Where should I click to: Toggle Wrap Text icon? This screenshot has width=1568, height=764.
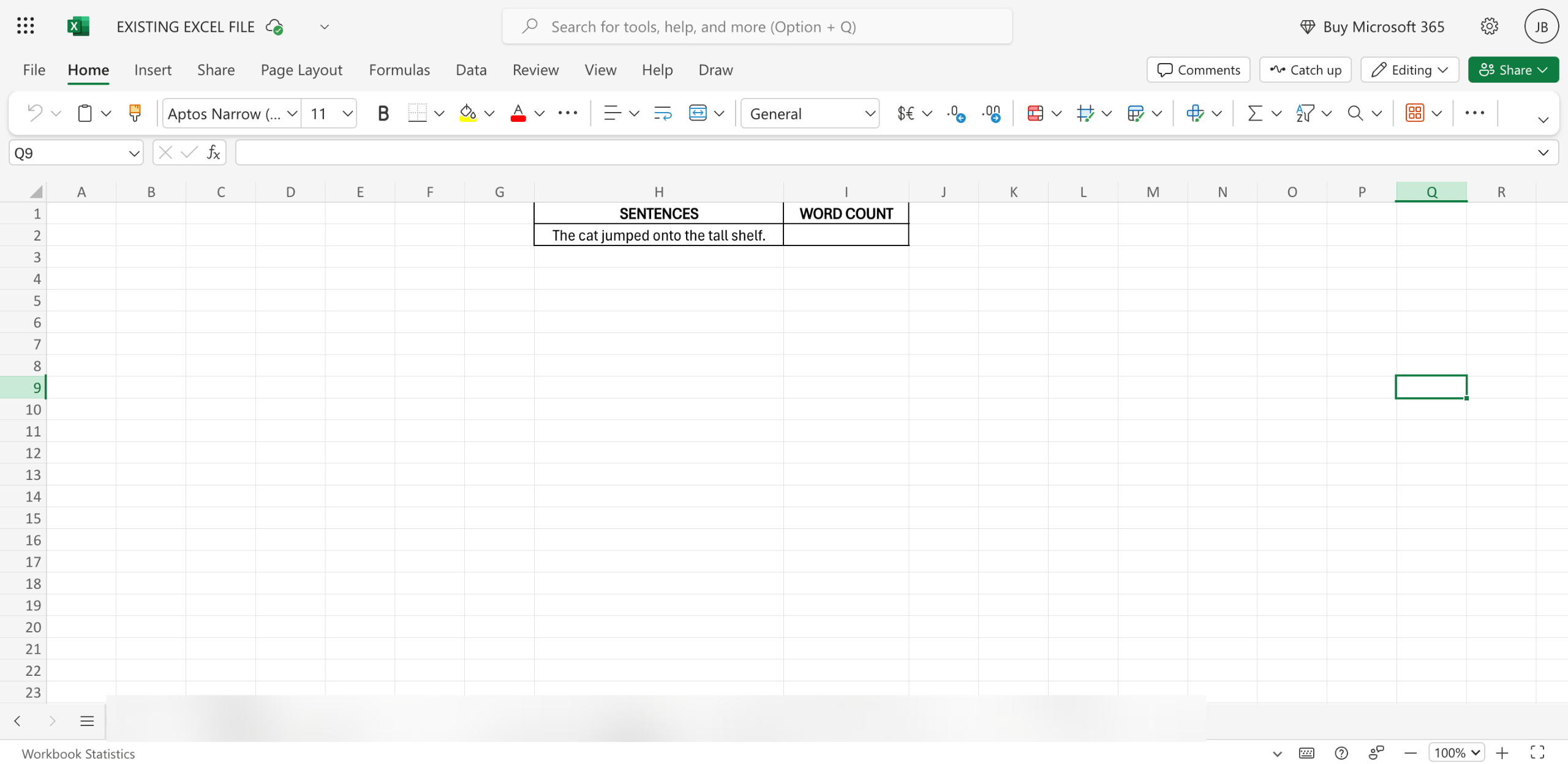coord(663,113)
